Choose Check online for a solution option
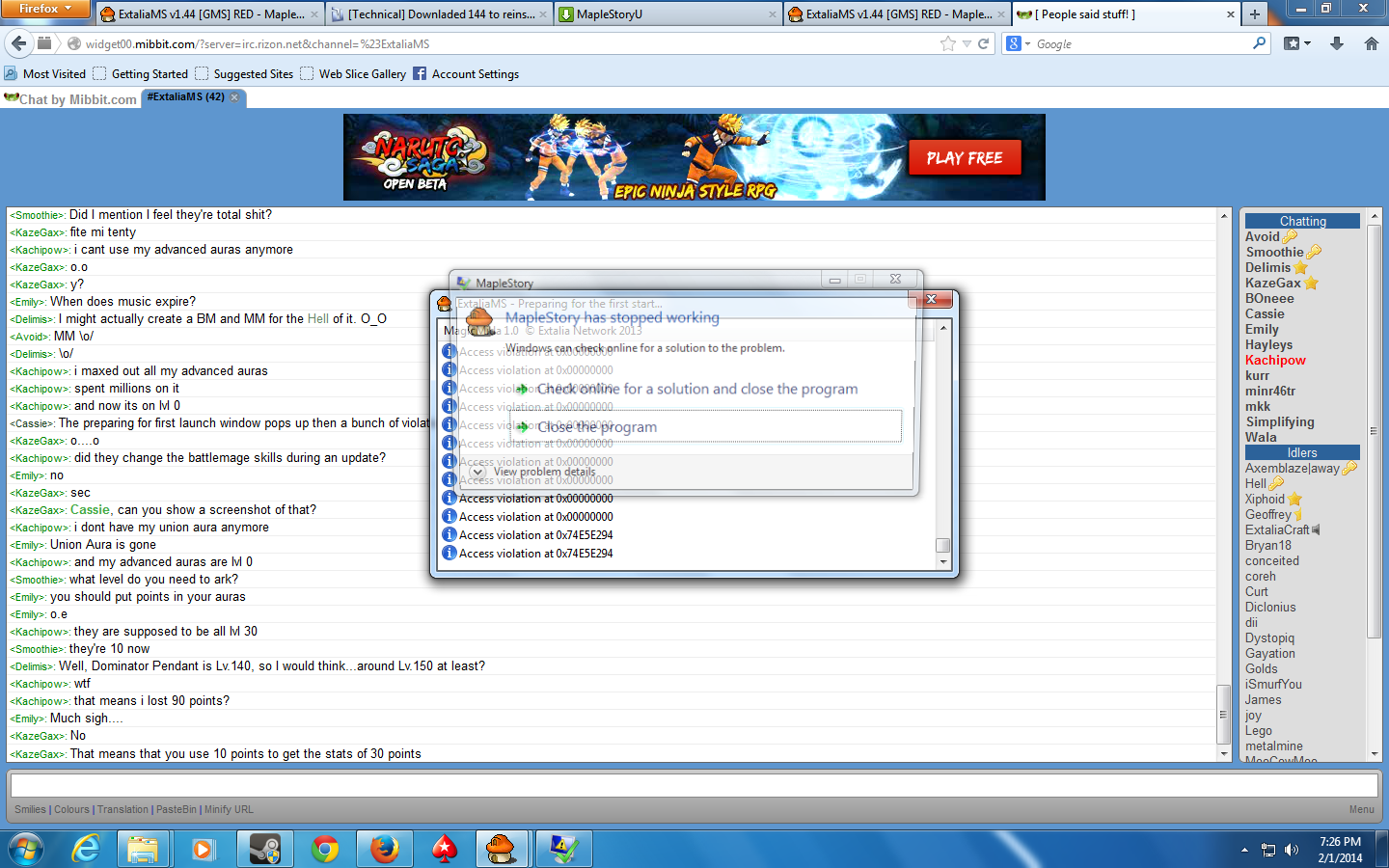The height and width of the screenshot is (868, 1389). point(697,390)
